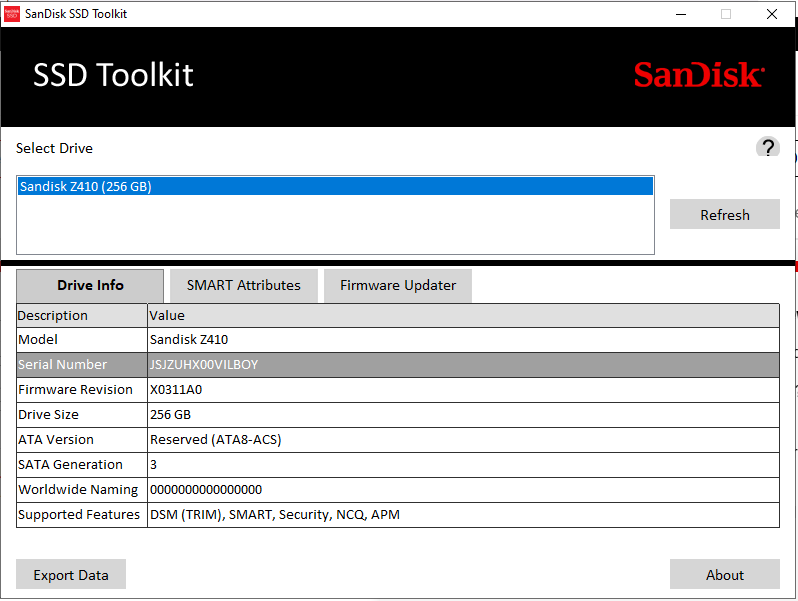Click the DSM (TRIM), SMART features value

click(x=463, y=514)
